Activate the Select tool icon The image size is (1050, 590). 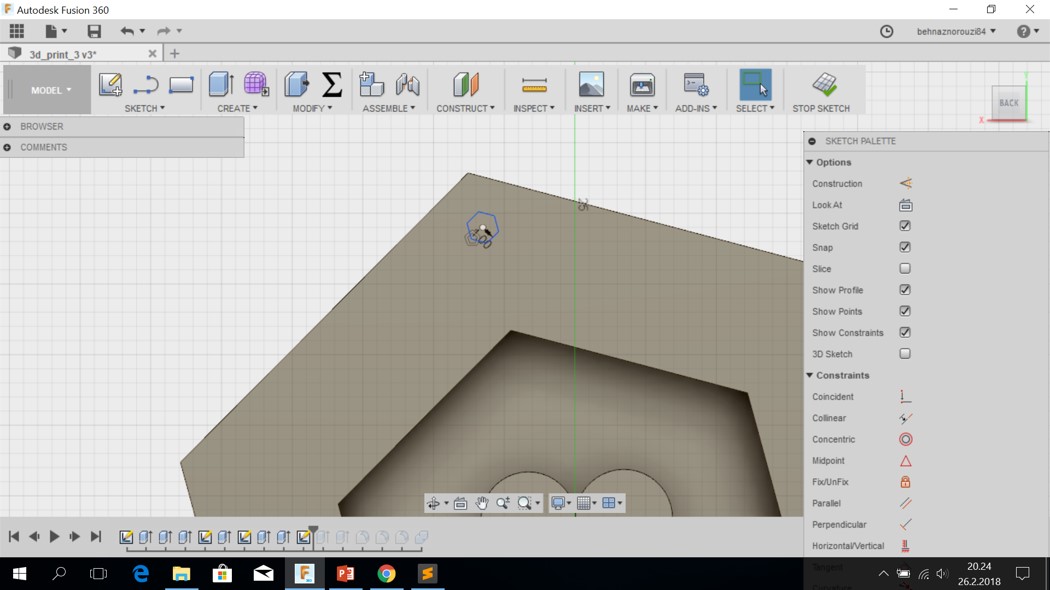[x=755, y=85]
